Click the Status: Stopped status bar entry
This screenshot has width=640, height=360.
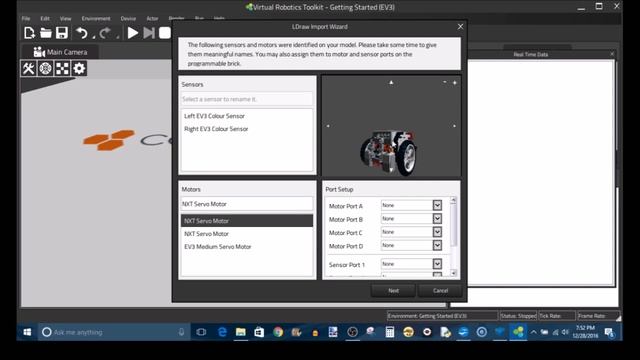(x=518, y=316)
